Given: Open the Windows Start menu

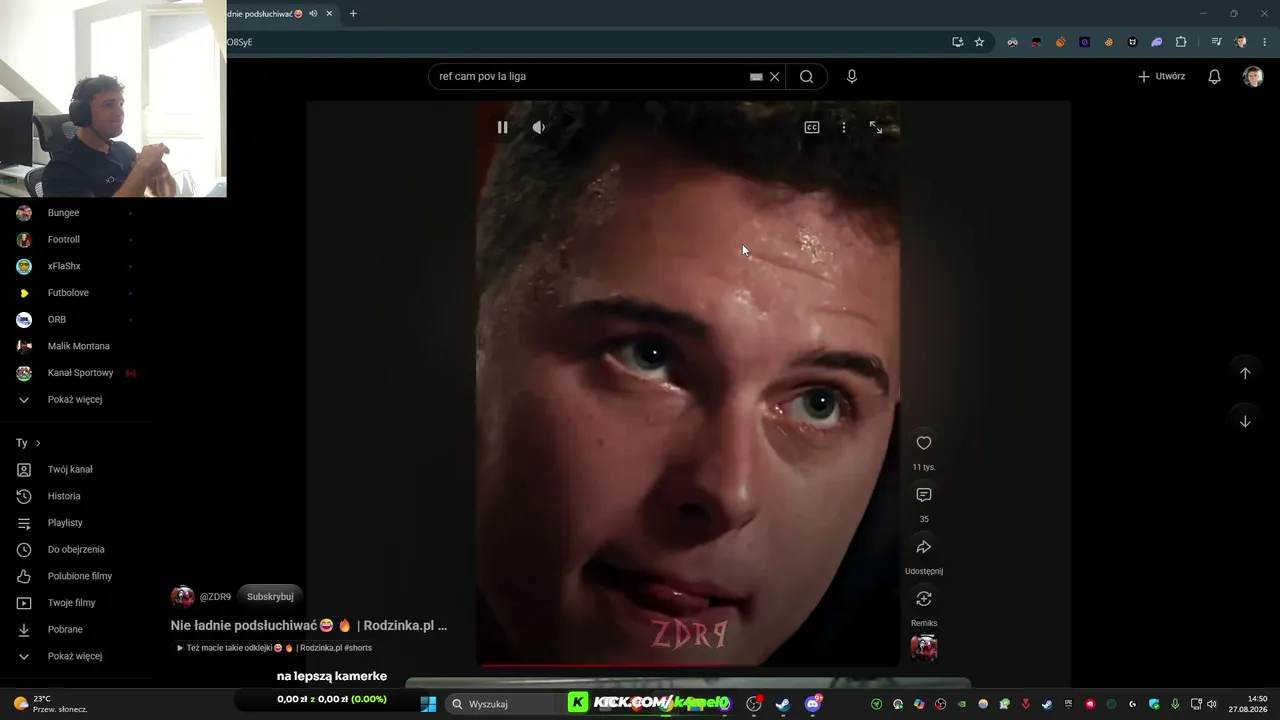Looking at the screenshot, I should tap(428, 704).
